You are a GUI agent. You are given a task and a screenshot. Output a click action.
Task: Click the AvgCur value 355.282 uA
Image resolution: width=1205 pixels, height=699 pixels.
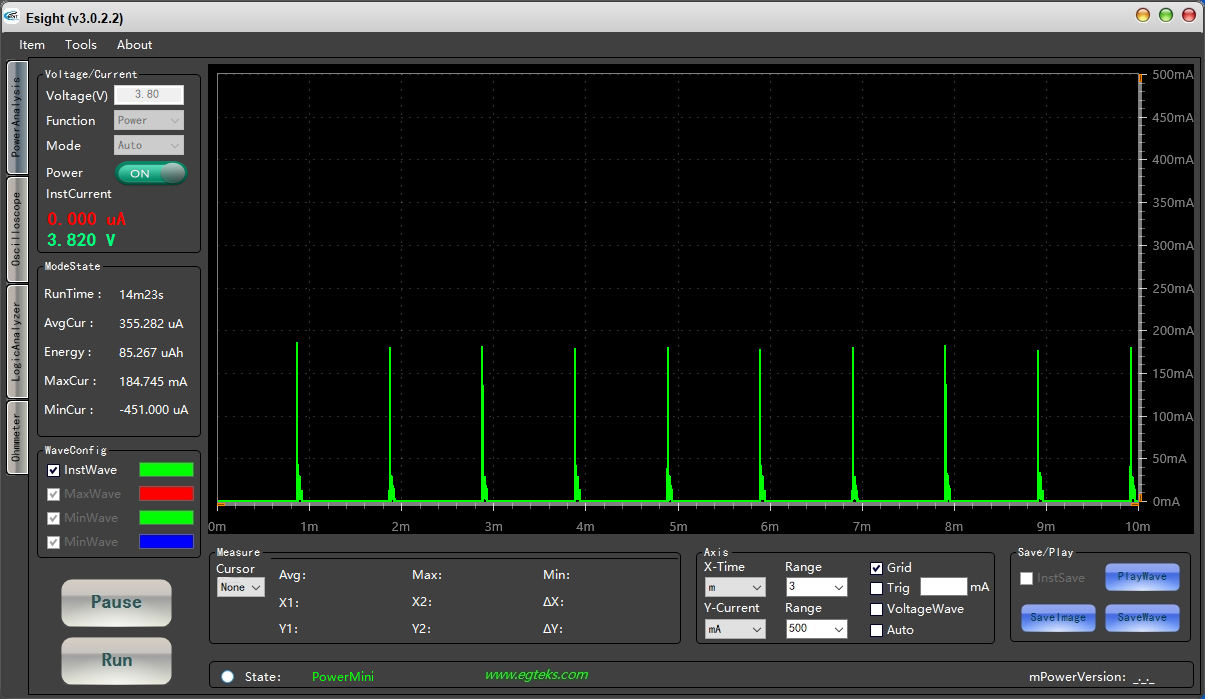tap(151, 324)
